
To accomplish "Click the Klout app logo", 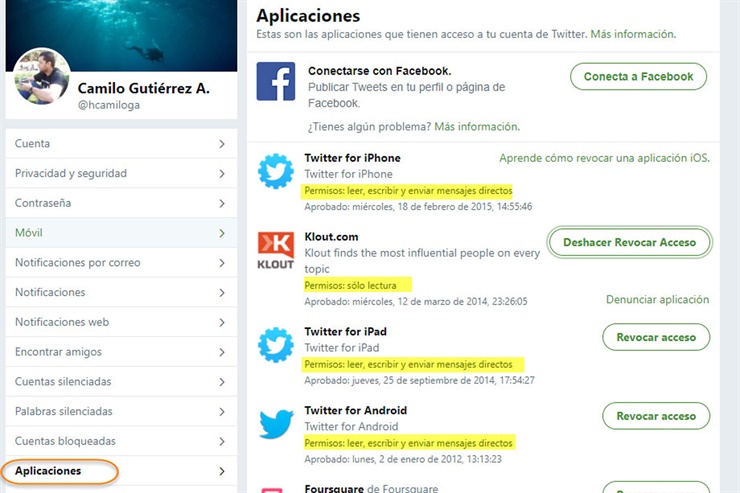I will [276, 250].
